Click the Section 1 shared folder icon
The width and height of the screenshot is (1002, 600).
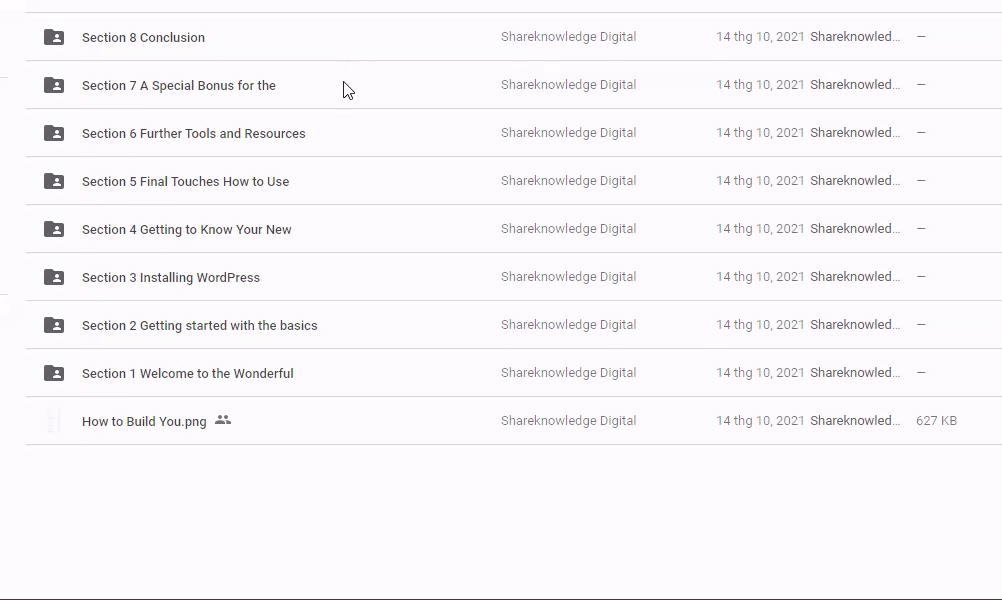click(x=54, y=373)
